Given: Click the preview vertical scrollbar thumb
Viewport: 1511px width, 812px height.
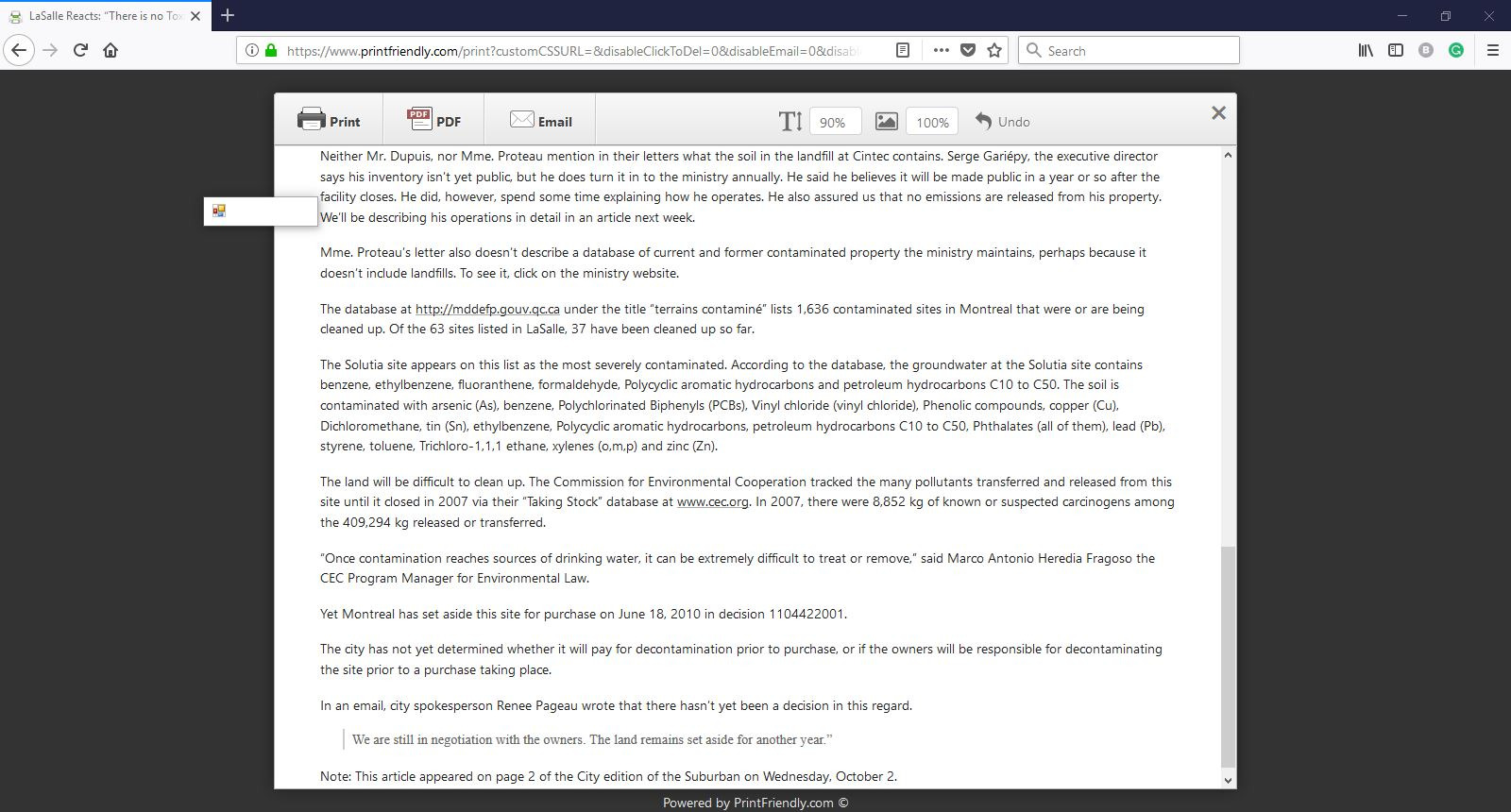Looking at the screenshot, I should click(x=1228, y=656).
